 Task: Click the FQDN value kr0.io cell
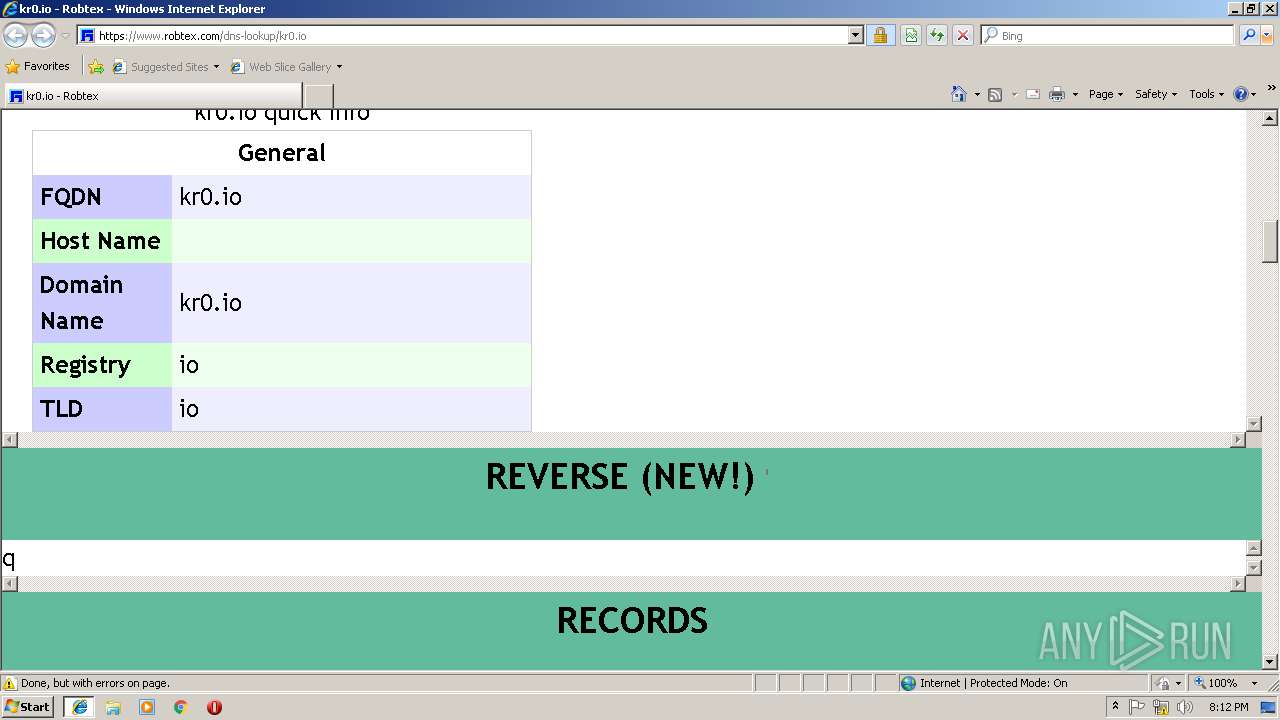click(351, 197)
